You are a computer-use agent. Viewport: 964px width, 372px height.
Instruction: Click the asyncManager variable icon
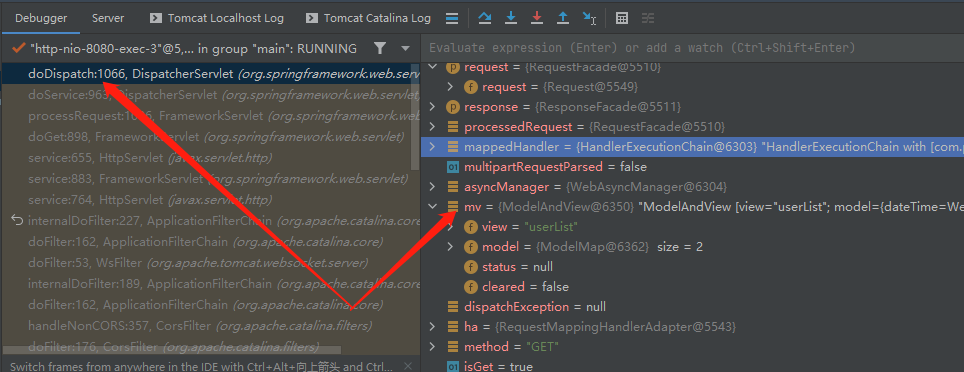[x=453, y=186]
